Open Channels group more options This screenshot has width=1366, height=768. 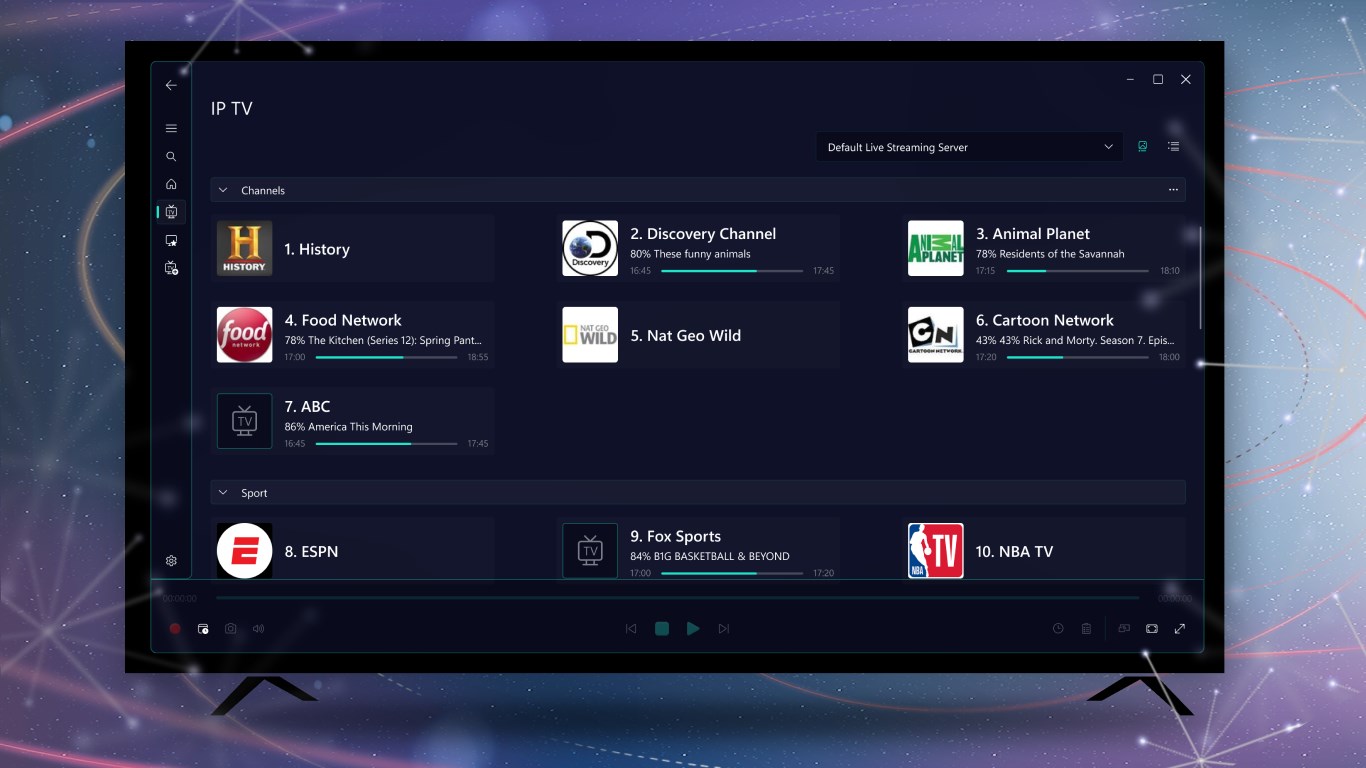[1173, 190]
